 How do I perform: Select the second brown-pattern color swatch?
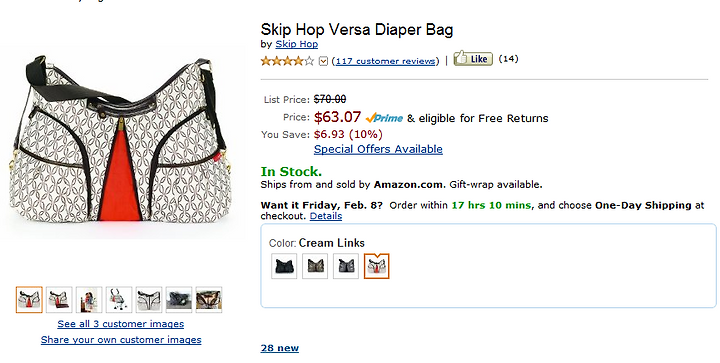[x=315, y=266]
